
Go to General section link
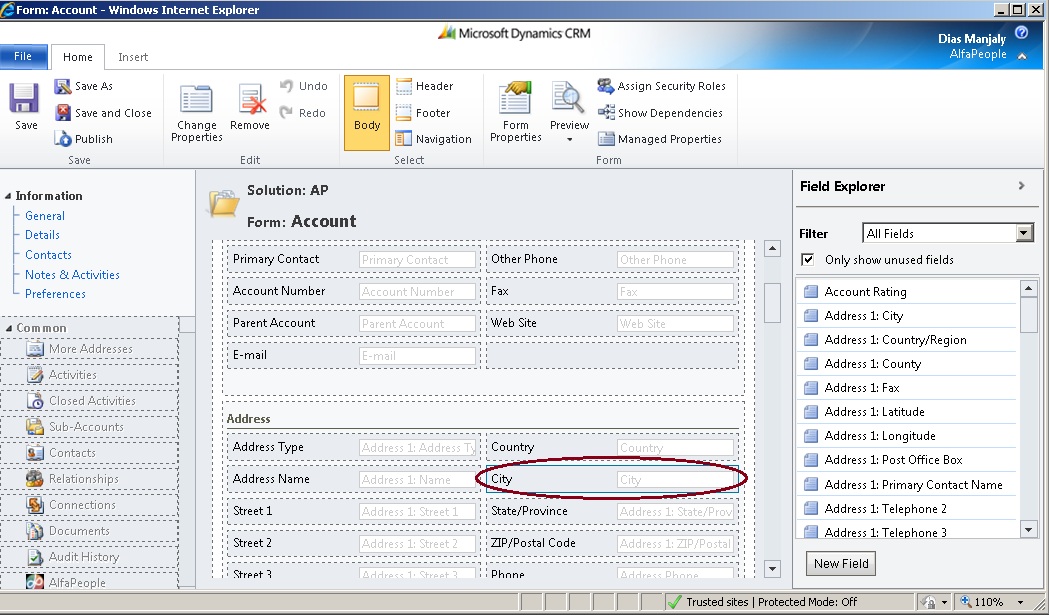45,216
